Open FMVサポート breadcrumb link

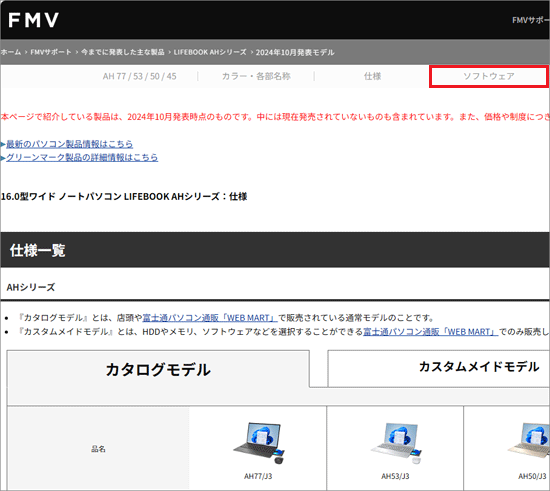point(51,52)
